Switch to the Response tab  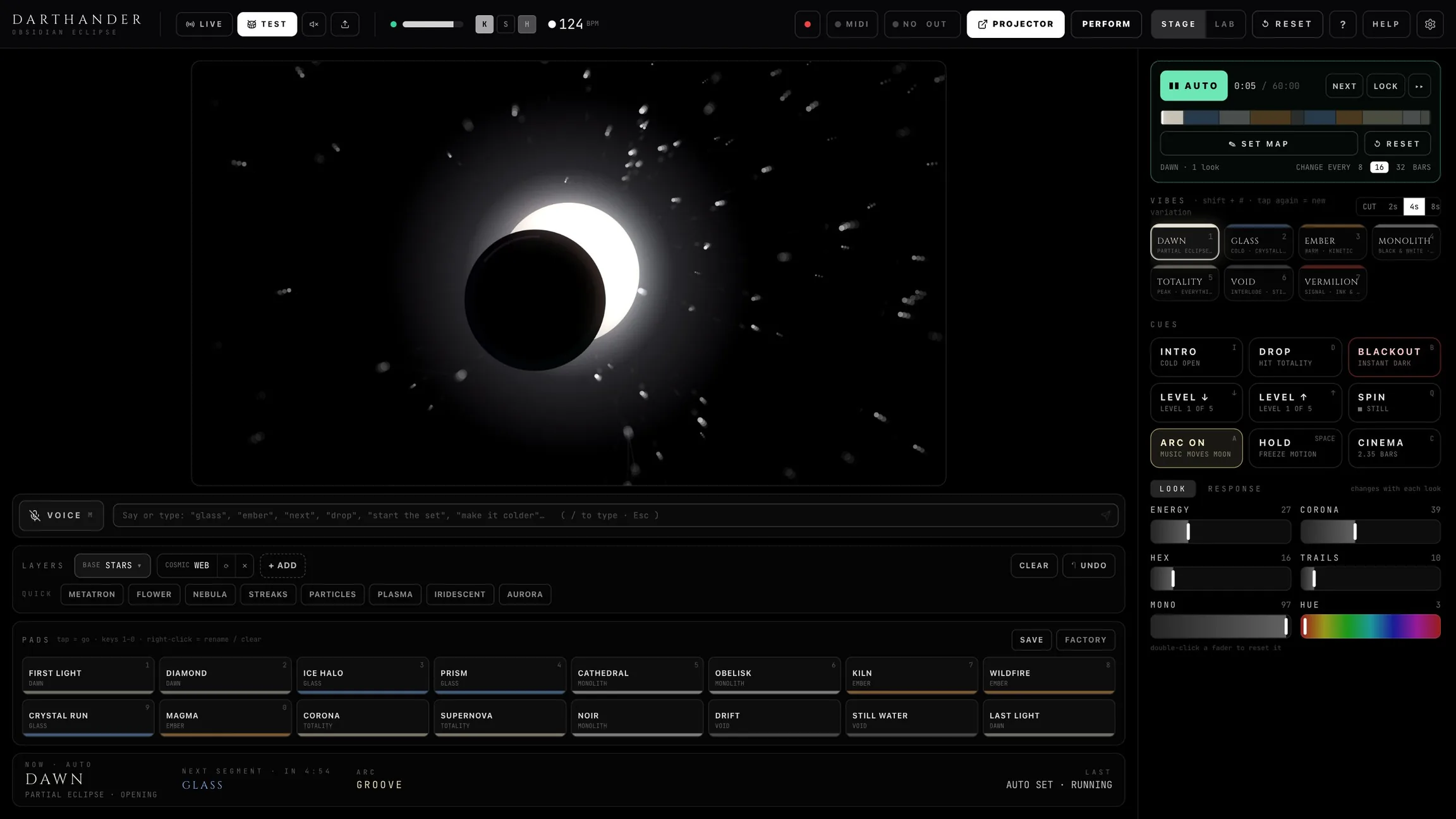point(1234,488)
